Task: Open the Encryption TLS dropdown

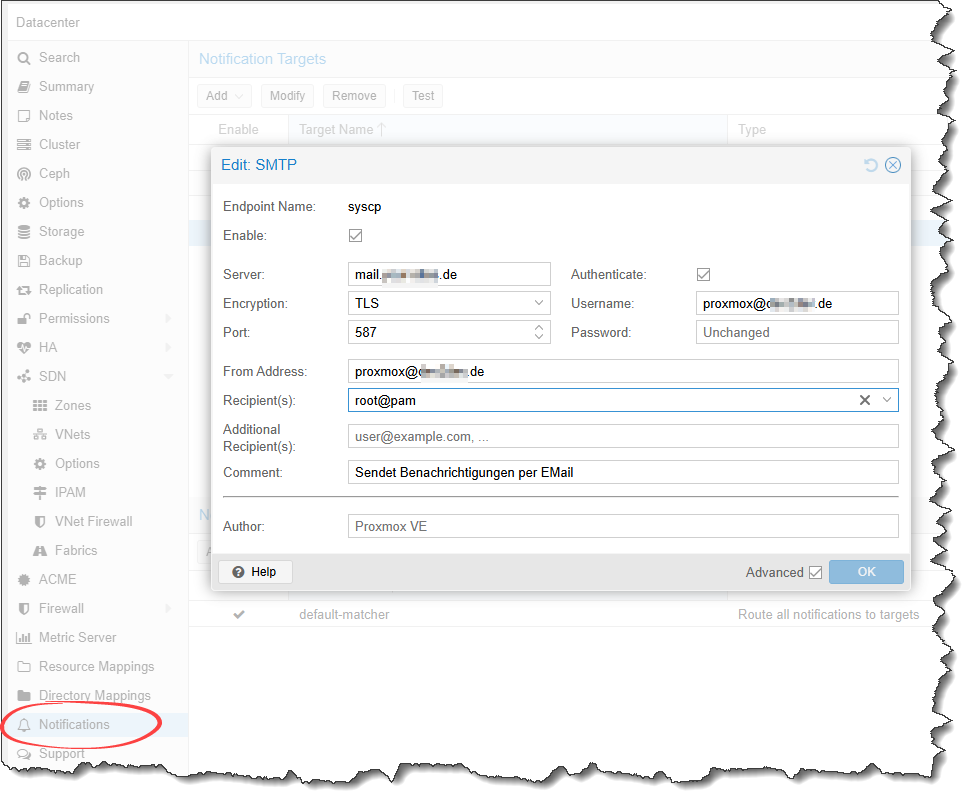Action: tap(539, 303)
